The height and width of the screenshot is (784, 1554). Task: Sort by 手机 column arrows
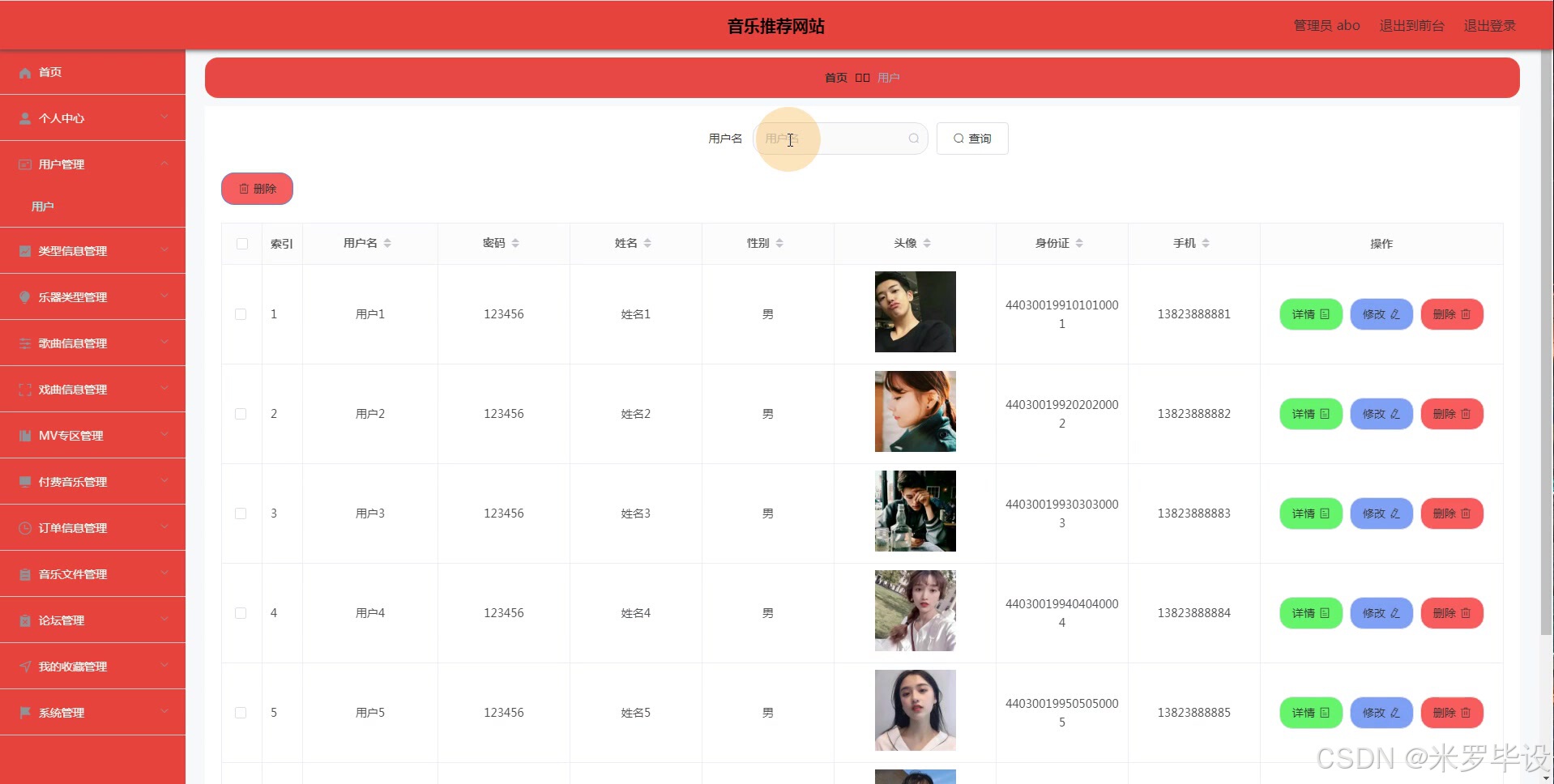[x=1206, y=243]
